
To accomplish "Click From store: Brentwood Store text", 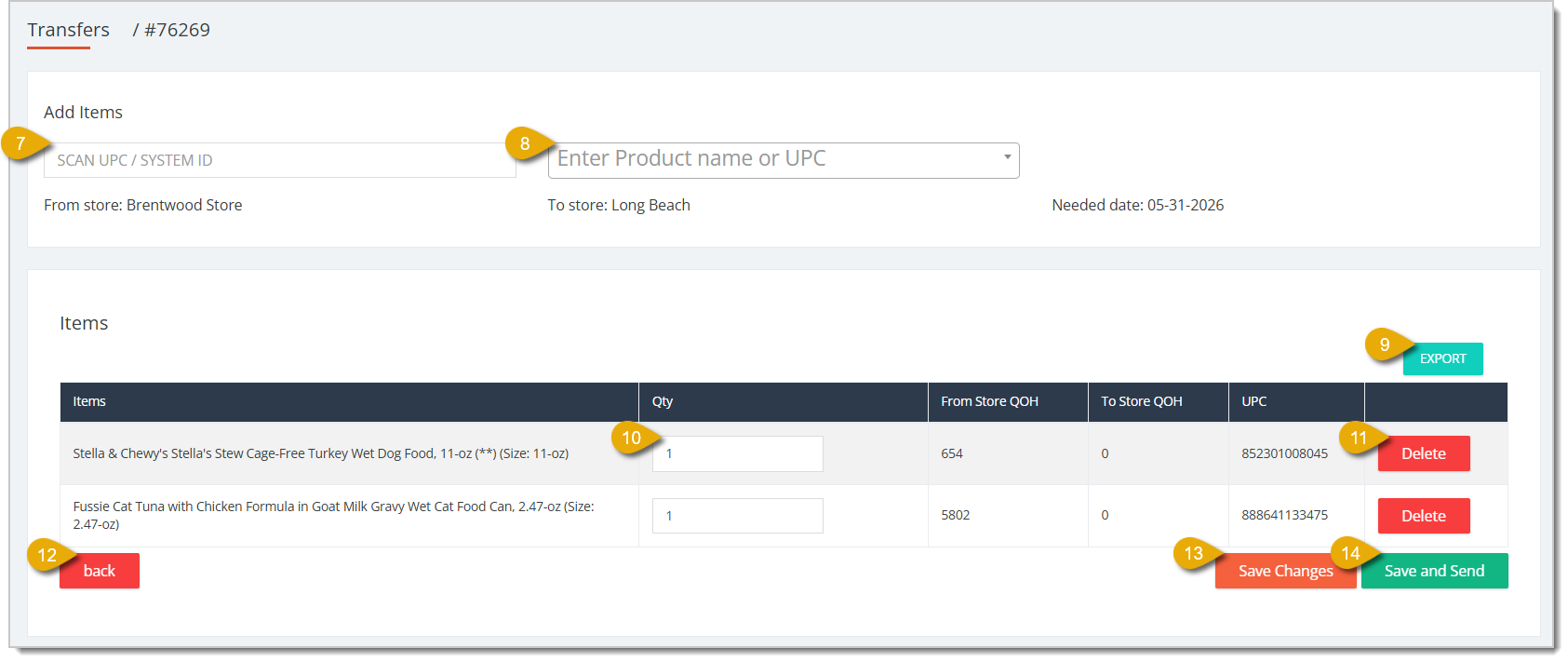I will [142, 205].
